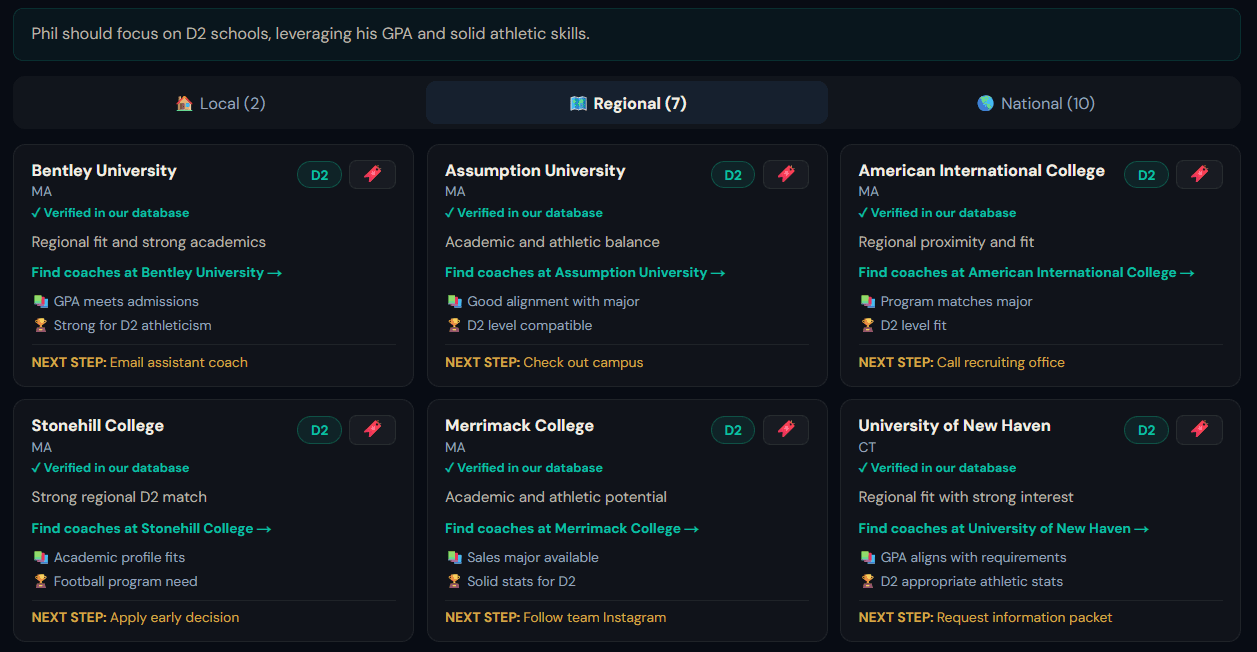Click the books icon beside GPA meets admissions
The height and width of the screenshot is (652, 1257).
point(40,301)
